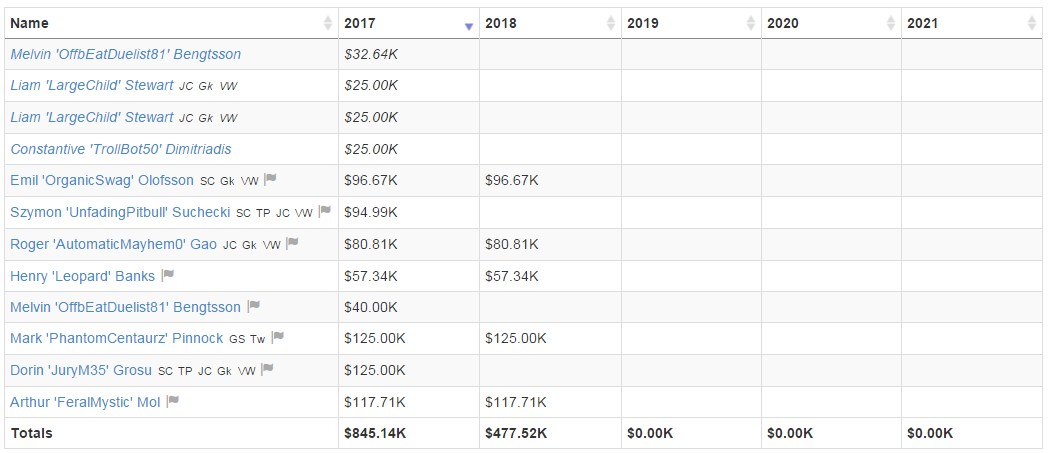The height and width of the screenshot is (453, 1052).
Task: Click the GS tag beside Mark Pinnock
Action: pos(237,339)
